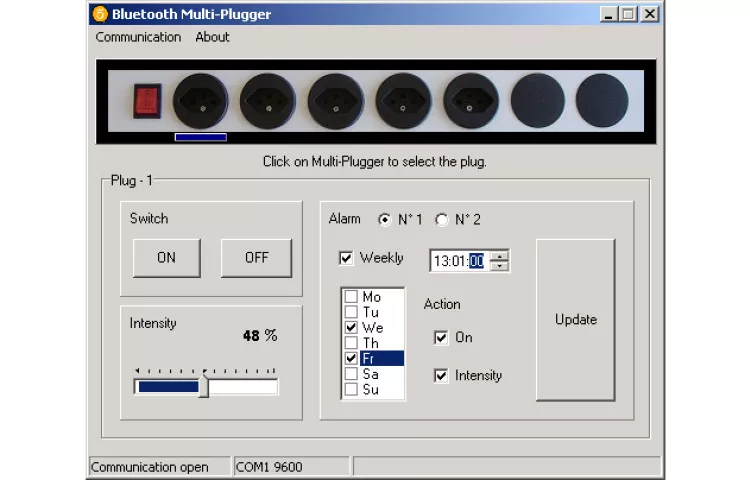Click the sixth blank round plug cover
Image resolution: width=750 pixels, height=480 pixels.
tap(537, 101)
